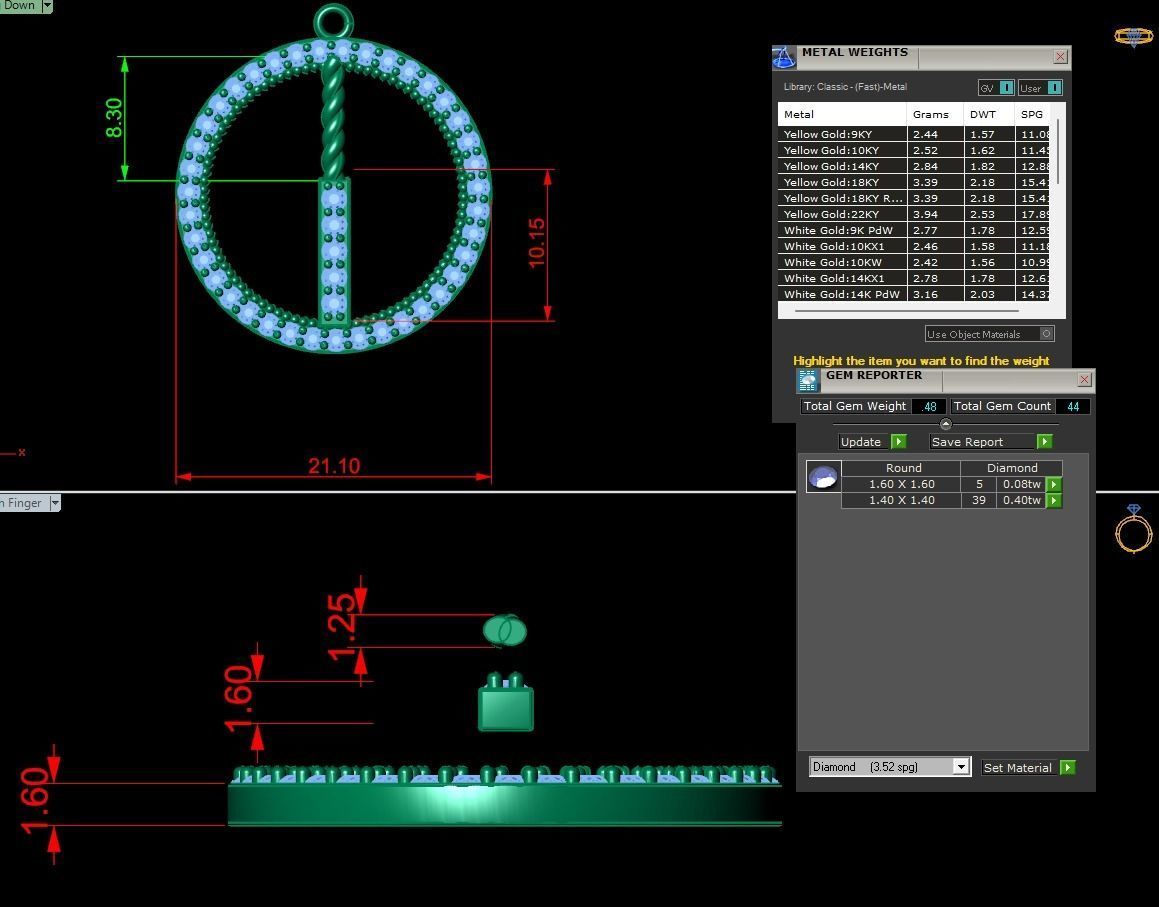Click the round gem thumbnail in Gem Reporter
This screenshot has width=1159, height=907.
coord(823,477)
